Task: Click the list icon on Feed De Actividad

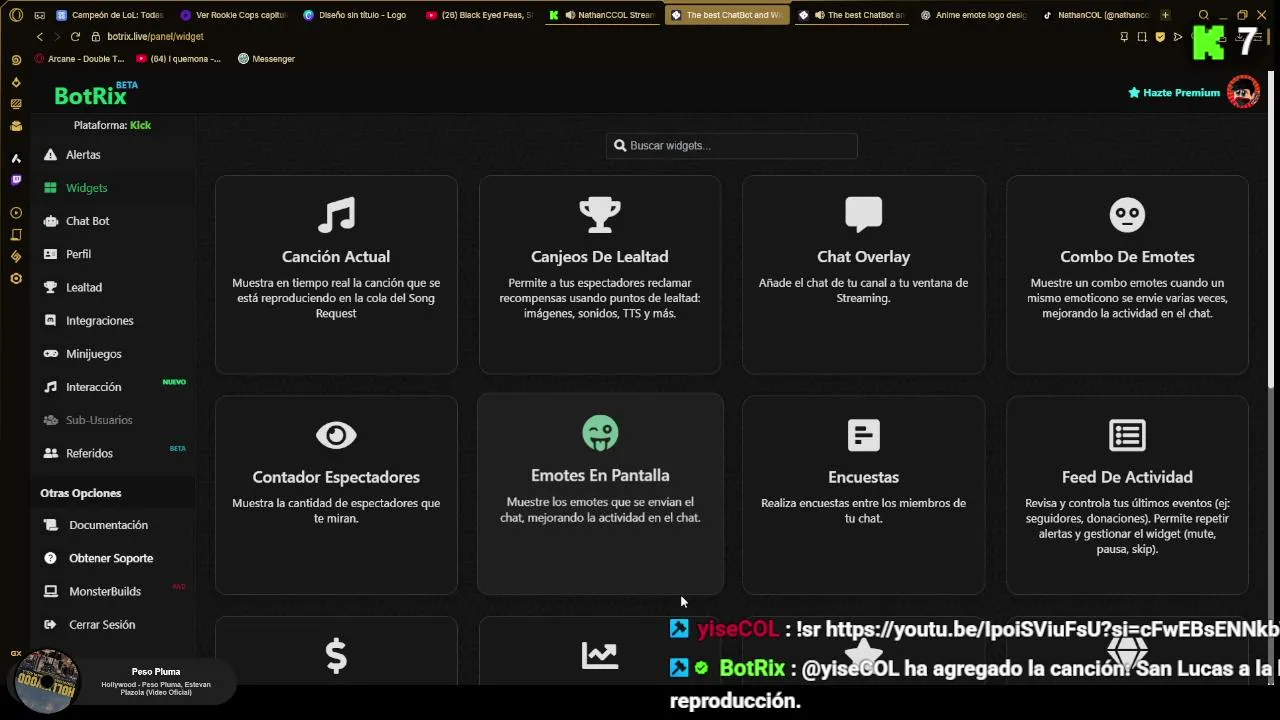Action: (x=1127, y=435)
